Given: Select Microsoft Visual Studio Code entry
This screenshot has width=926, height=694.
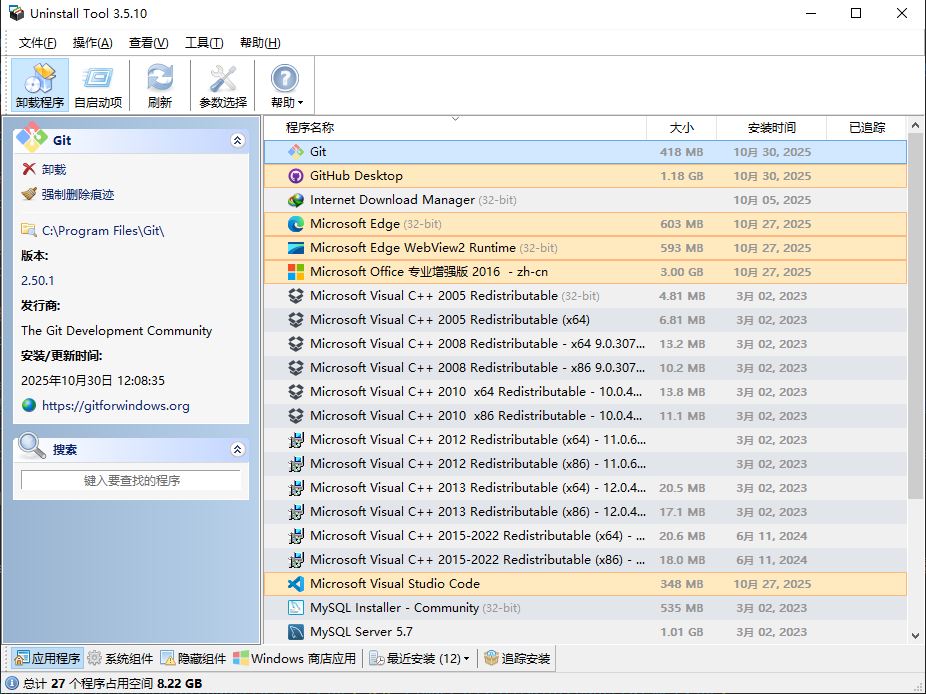Looking at the screenshot, I should (394, 584).
